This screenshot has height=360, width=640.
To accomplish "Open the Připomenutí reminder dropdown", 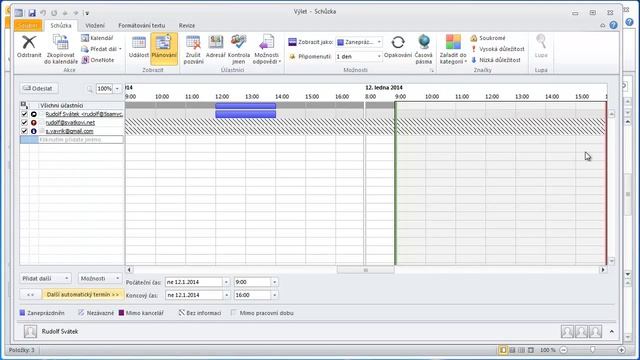I will click(379, 56).
